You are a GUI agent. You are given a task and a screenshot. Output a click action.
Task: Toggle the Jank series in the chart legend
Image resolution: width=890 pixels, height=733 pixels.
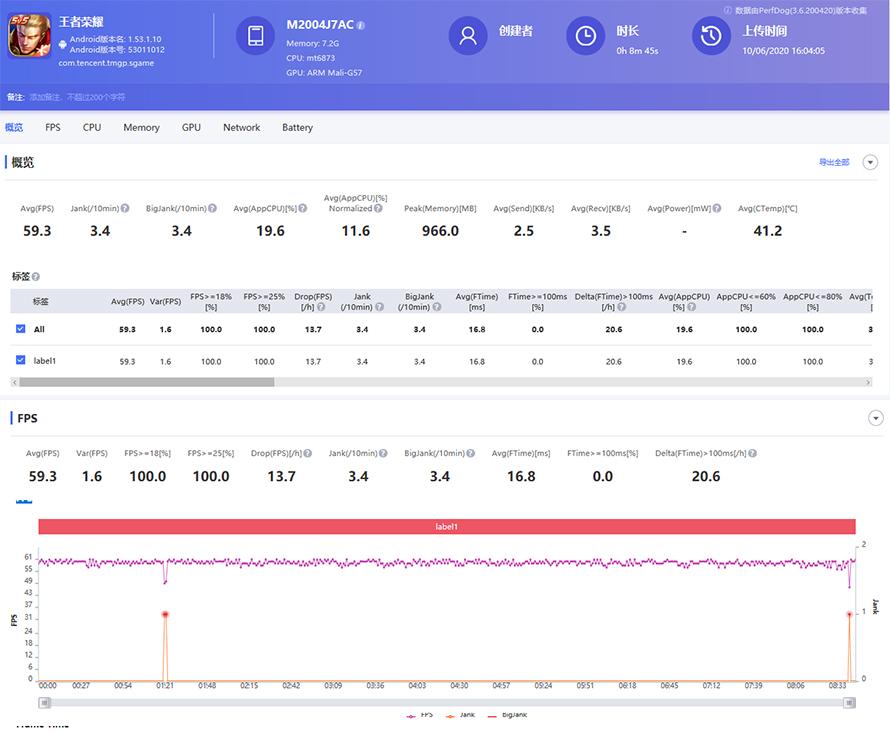pyautogui.click(x=460, y=715)
